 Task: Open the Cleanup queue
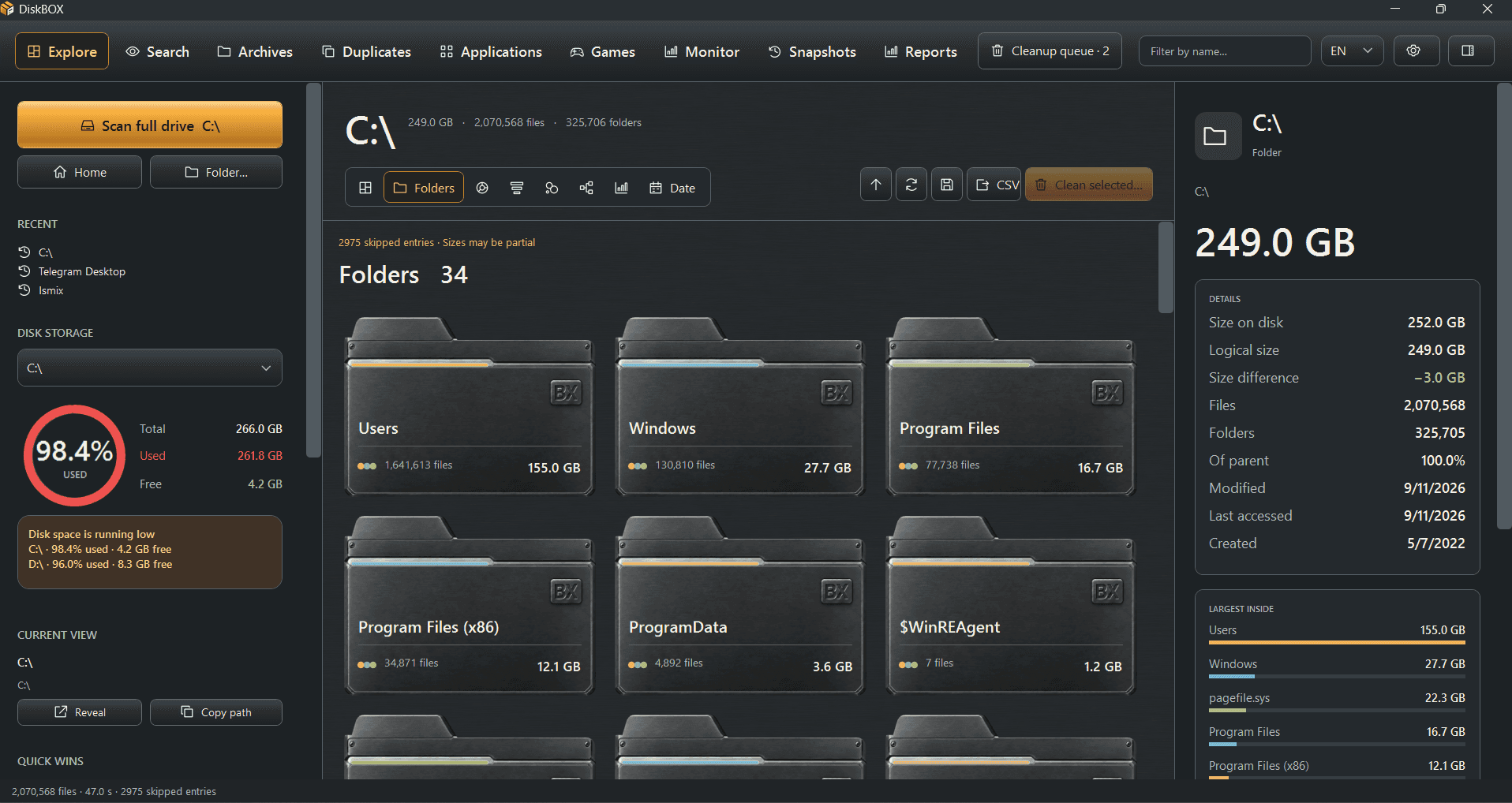tap(1050, 51)
